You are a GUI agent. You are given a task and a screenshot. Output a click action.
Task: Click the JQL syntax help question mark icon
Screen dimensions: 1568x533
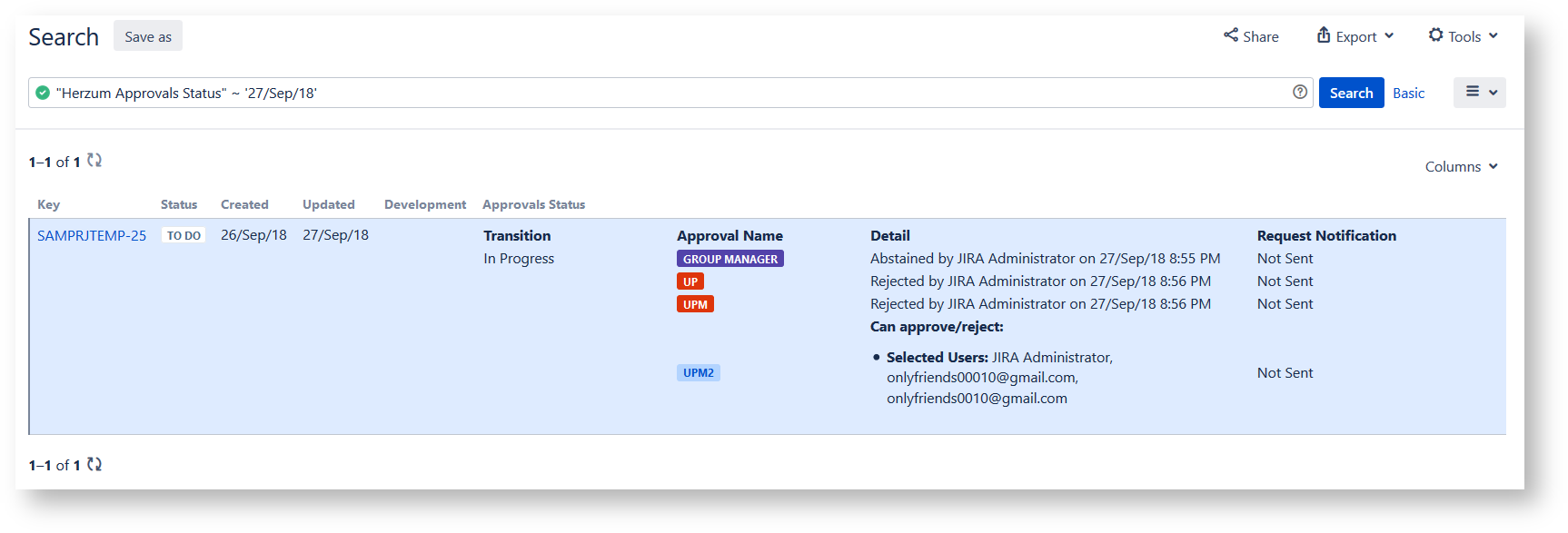pyautogui.click(x=1300, y=92)
